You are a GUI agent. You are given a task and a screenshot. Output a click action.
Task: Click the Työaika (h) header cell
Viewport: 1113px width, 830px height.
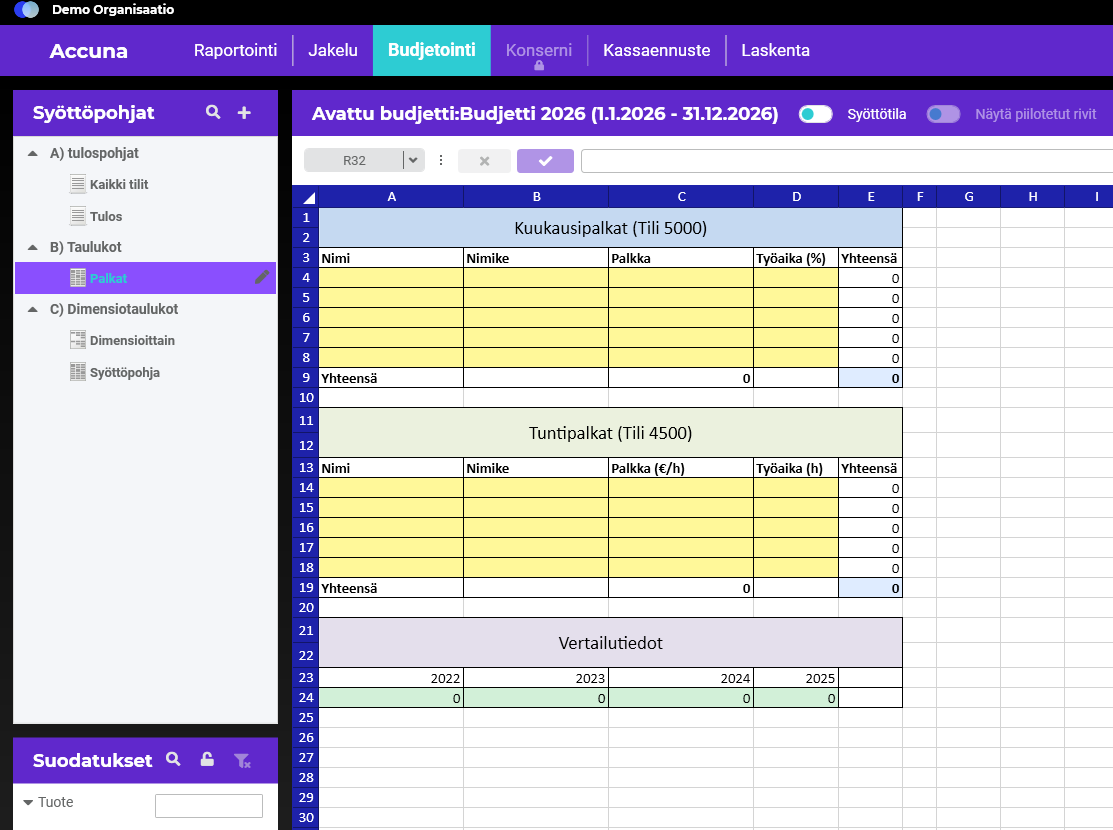click(796, 468)
